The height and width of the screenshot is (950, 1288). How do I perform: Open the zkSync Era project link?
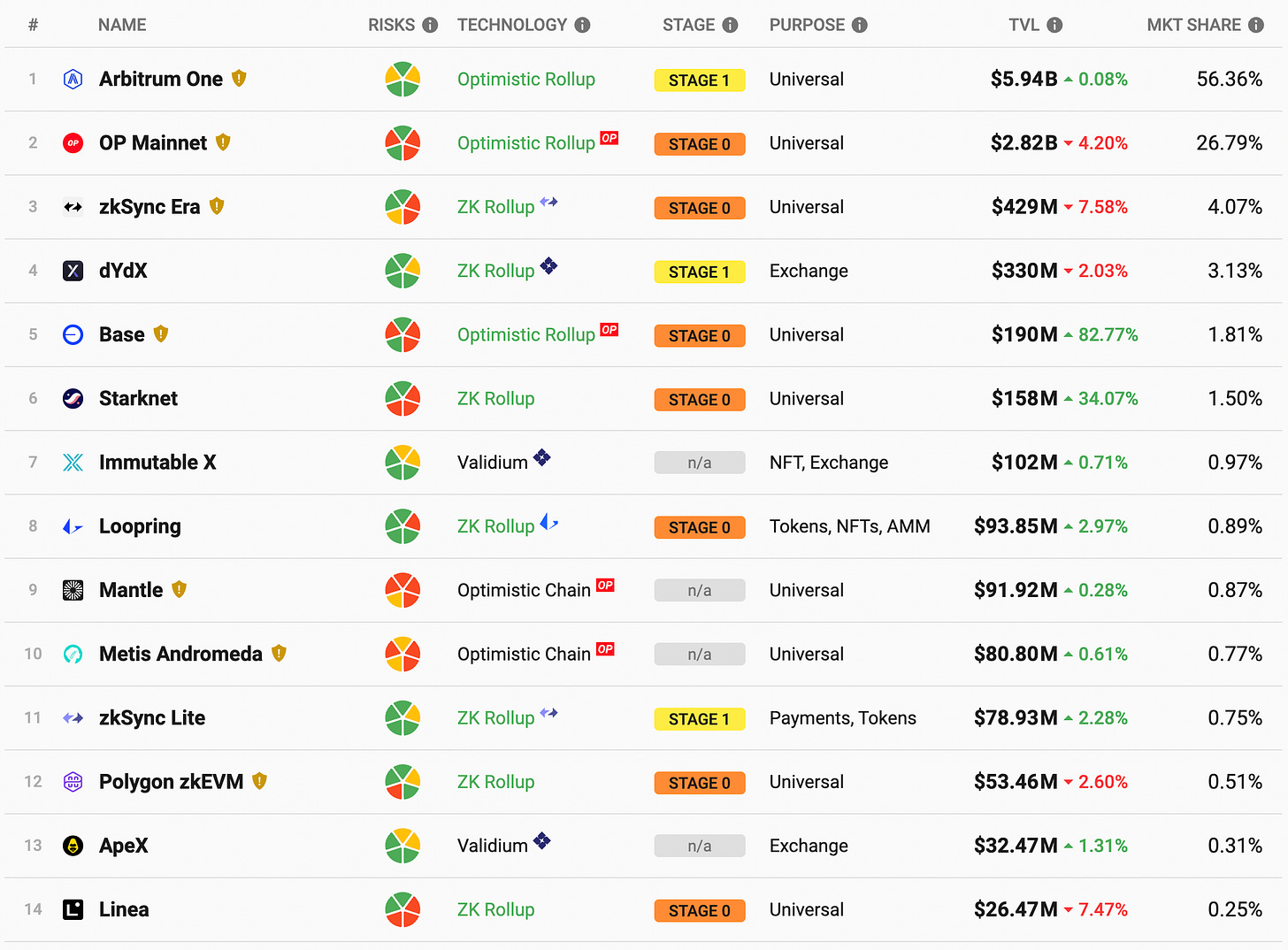click(149, 207)
